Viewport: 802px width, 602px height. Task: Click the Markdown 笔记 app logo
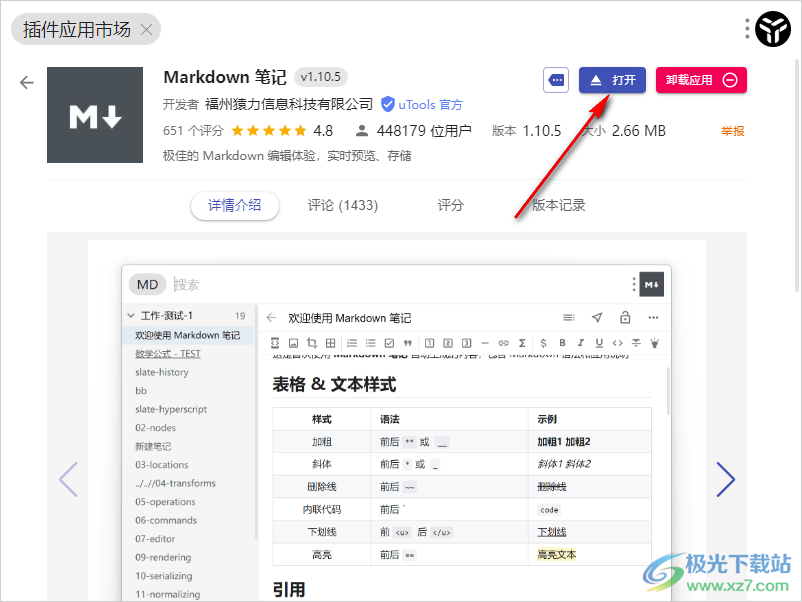pyautogui.click(x=95, y=115)
